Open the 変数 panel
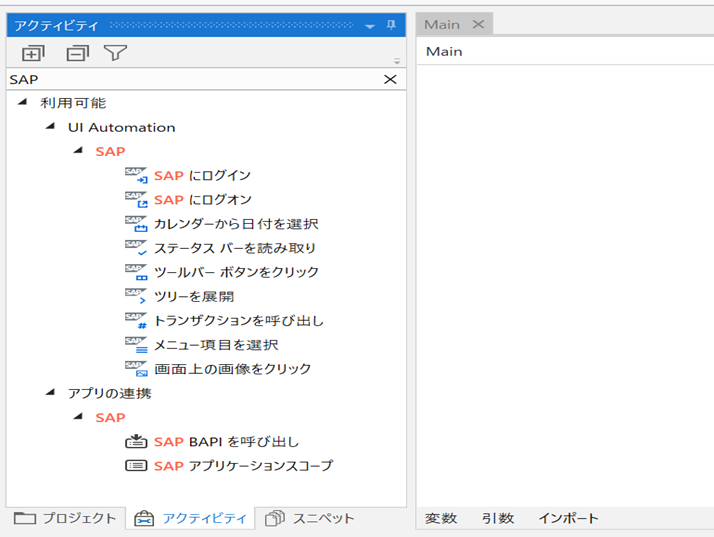 [x=441, y=518]
